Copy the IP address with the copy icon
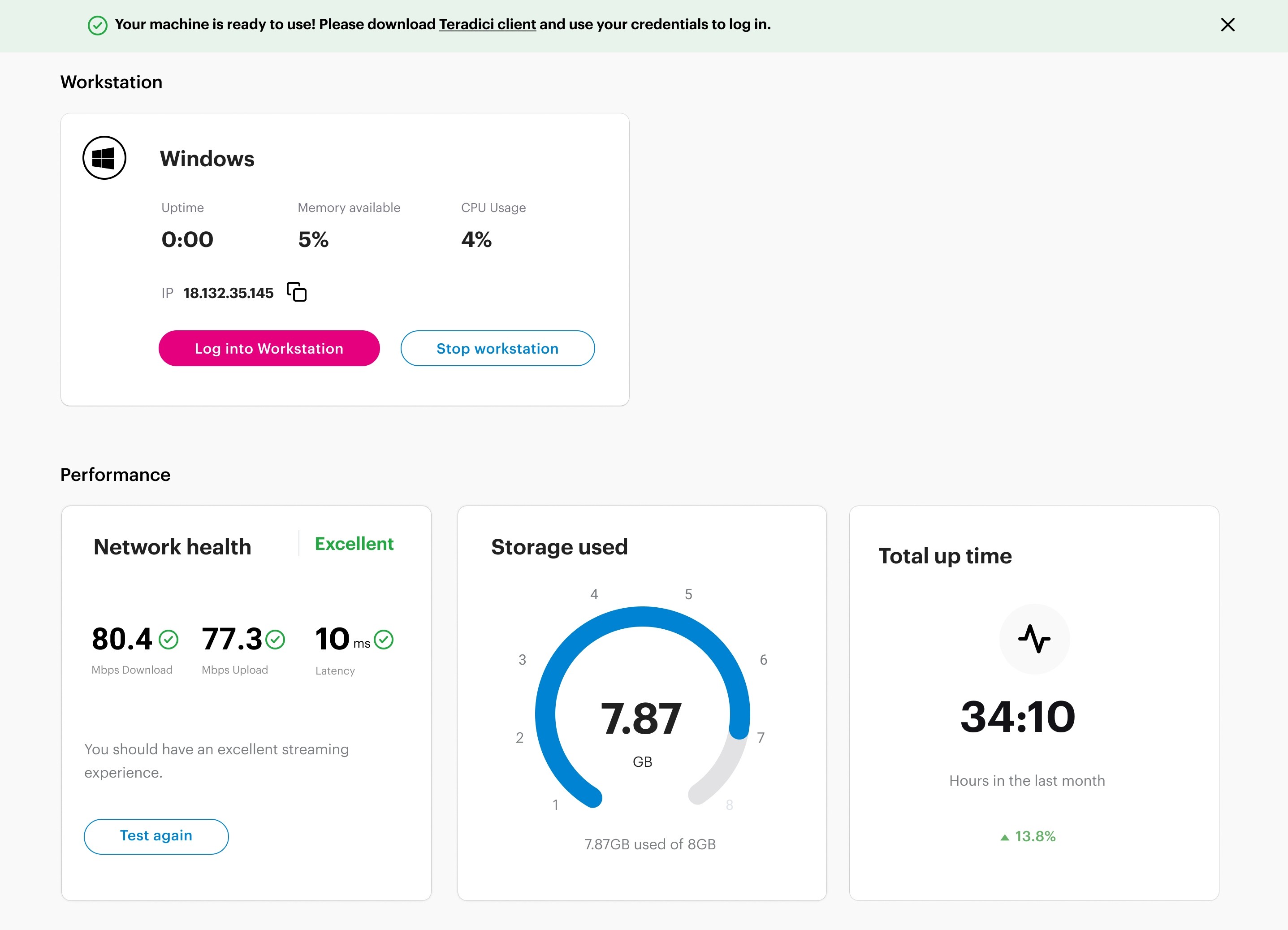Screen dimensions: 1288x930 point(296,292)
